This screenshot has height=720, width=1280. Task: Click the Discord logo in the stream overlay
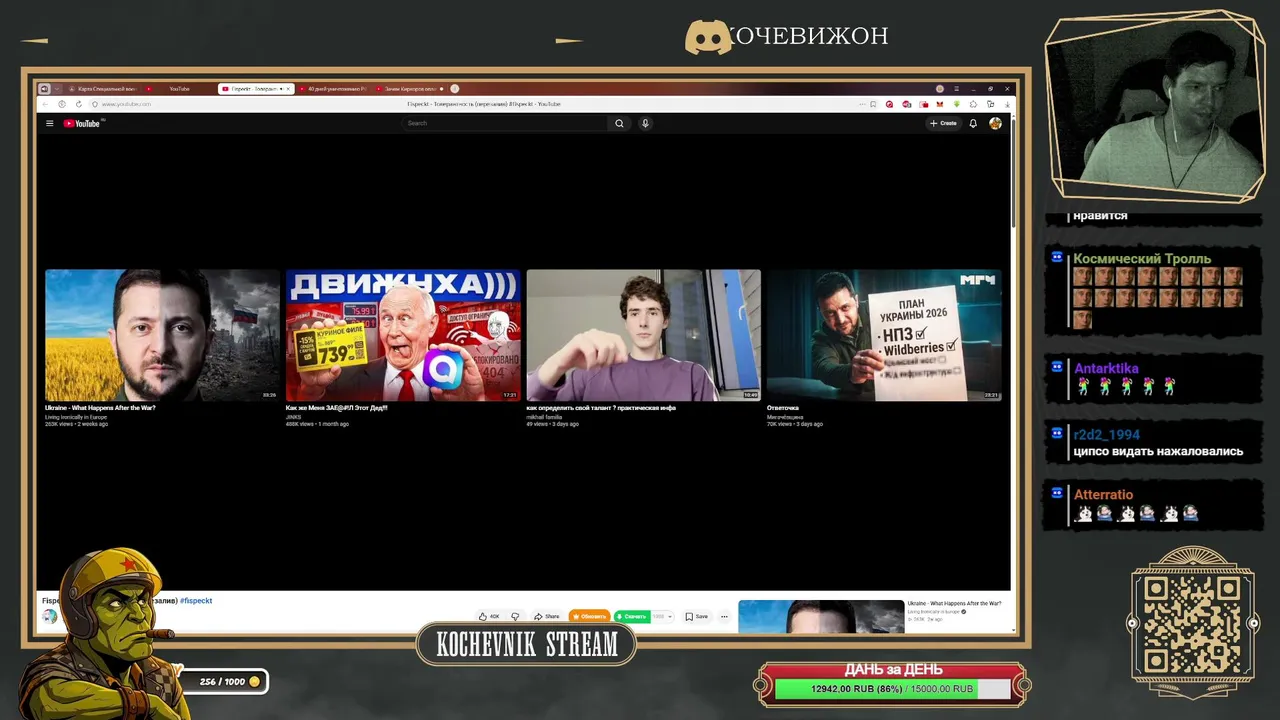(x=708, y=37)
